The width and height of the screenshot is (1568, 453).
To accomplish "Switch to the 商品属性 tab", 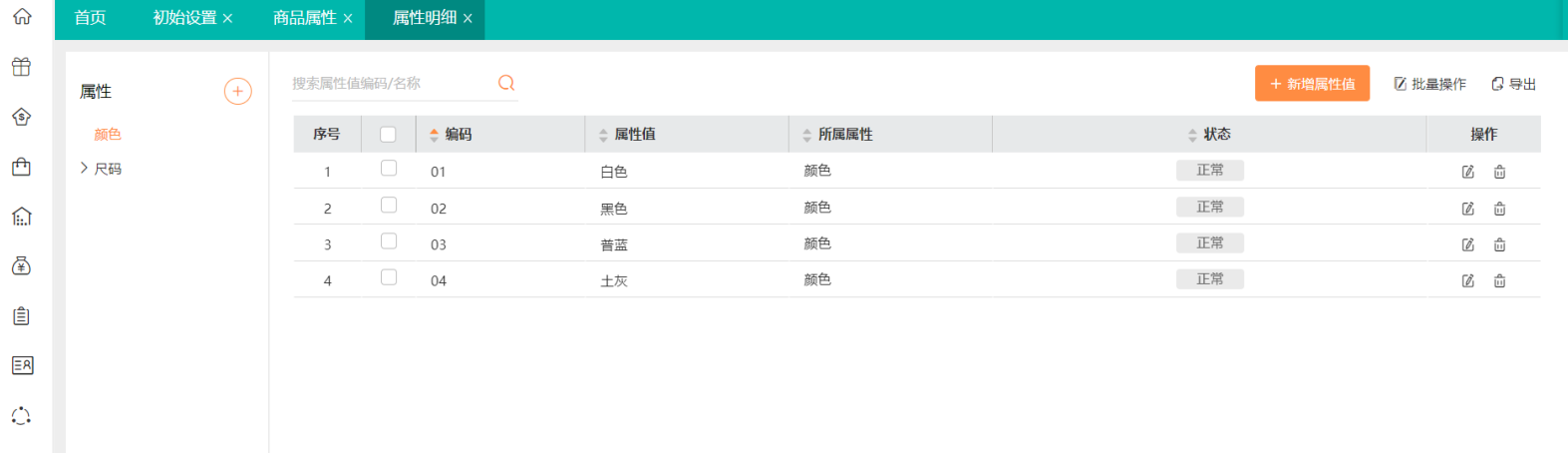I will 304,18.
